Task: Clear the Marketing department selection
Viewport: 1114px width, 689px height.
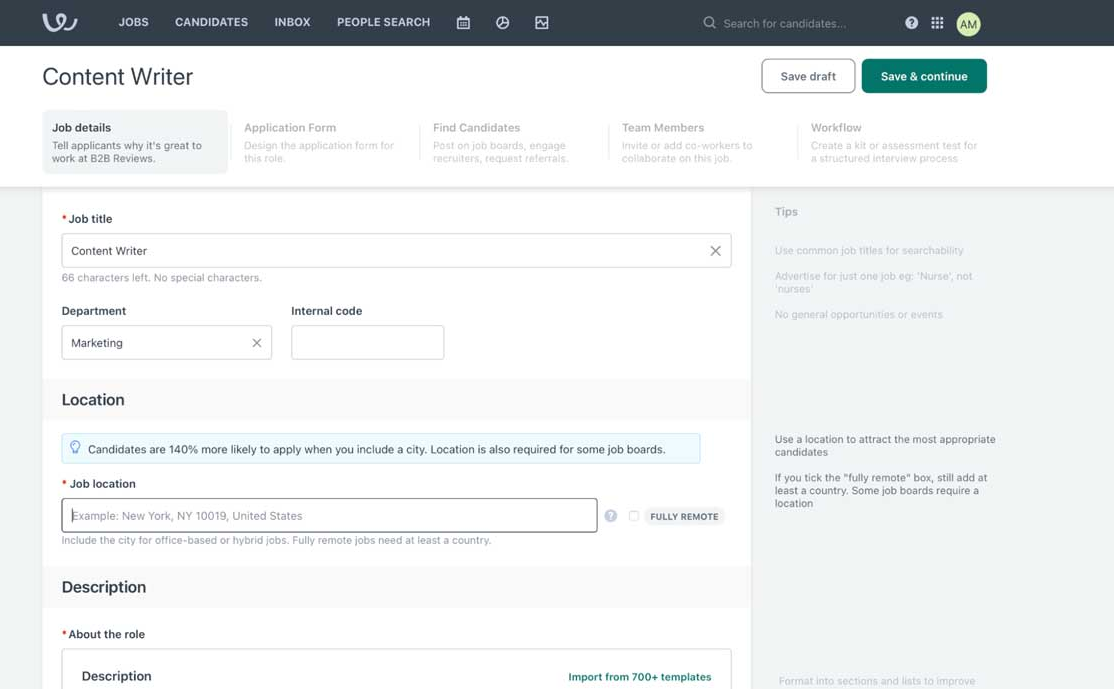Action: click(257, 343)
